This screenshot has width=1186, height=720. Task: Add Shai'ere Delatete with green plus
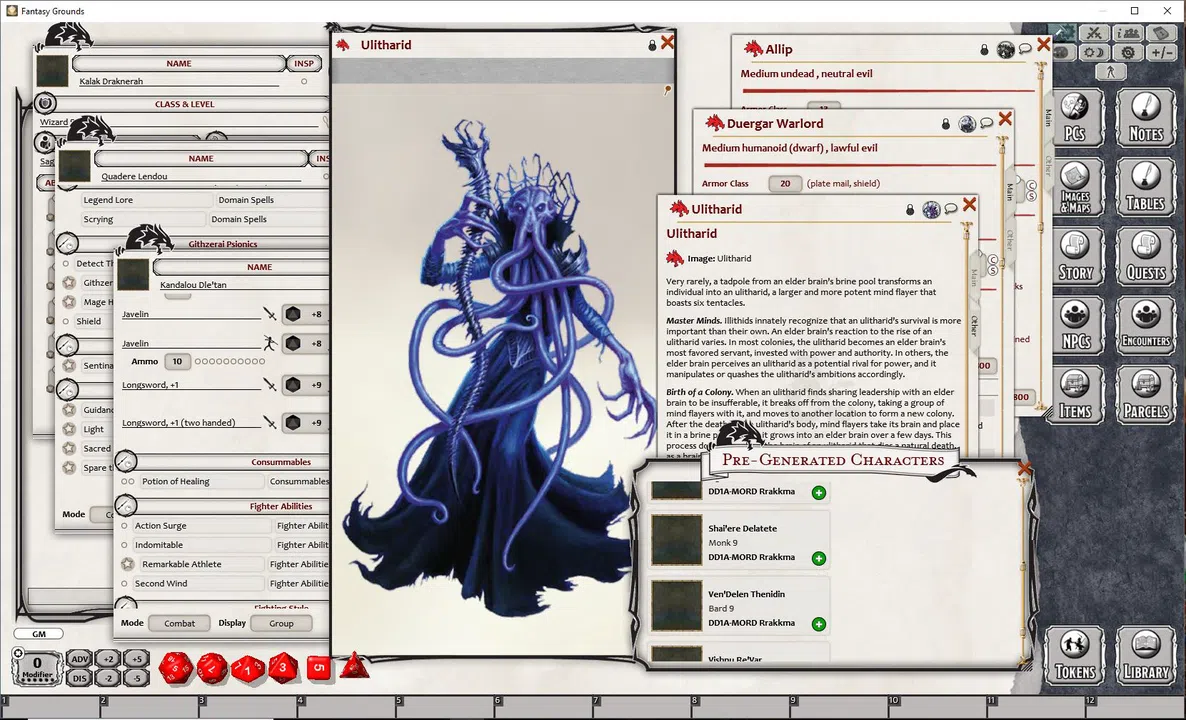point(818,558)
